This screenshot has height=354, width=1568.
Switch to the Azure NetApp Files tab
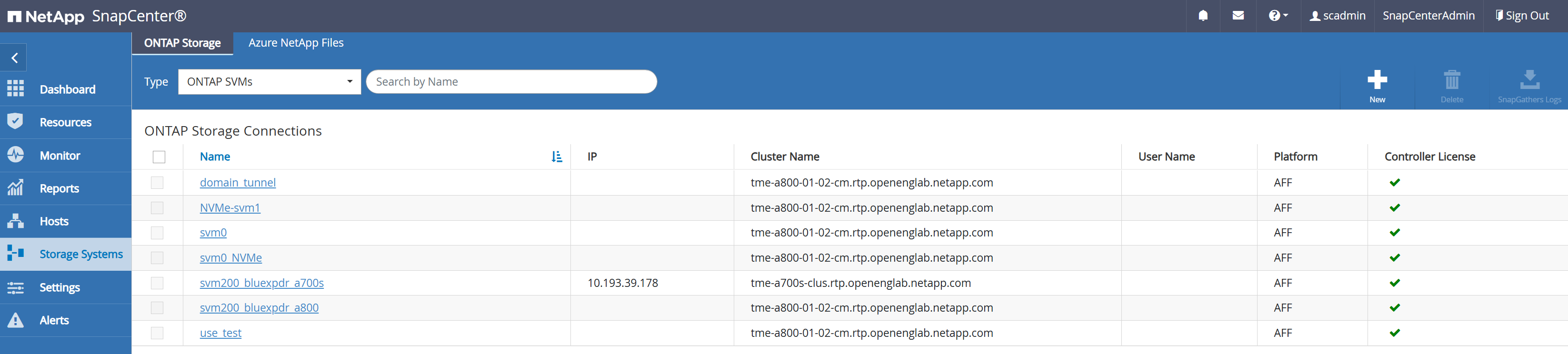click(x=296, y=43)
